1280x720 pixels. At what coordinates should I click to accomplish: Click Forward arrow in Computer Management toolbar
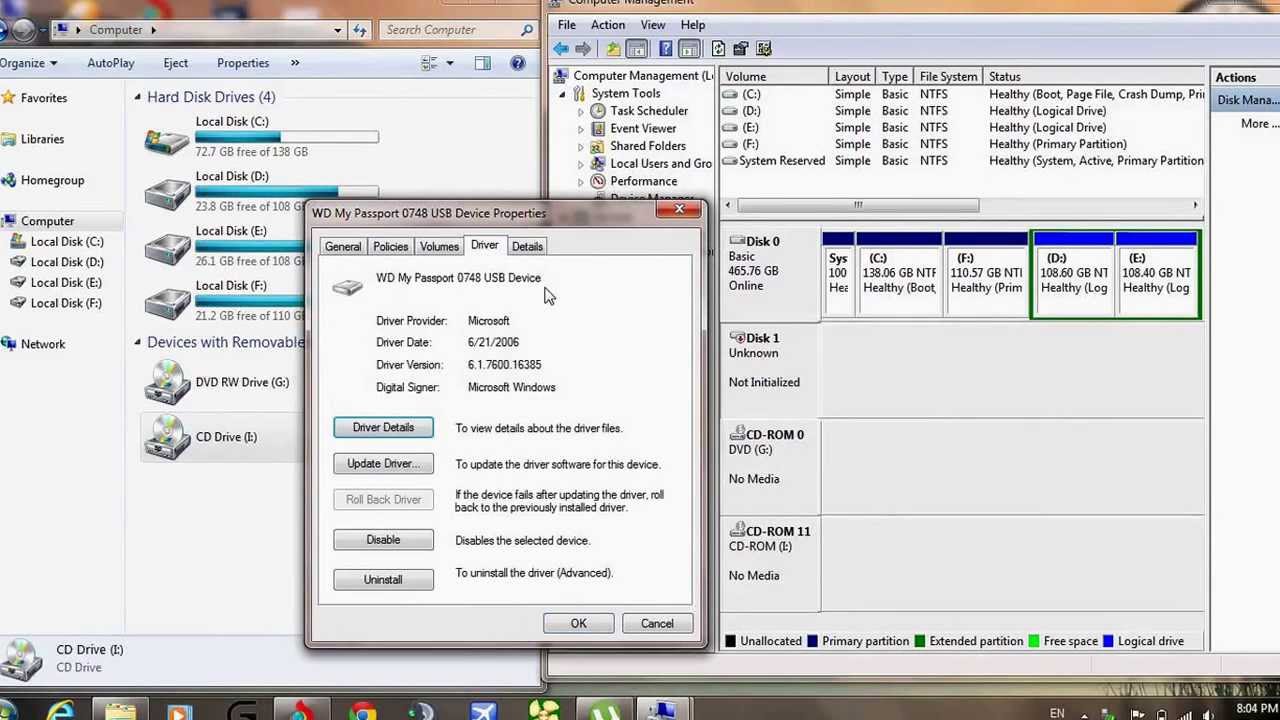[583, 49]
